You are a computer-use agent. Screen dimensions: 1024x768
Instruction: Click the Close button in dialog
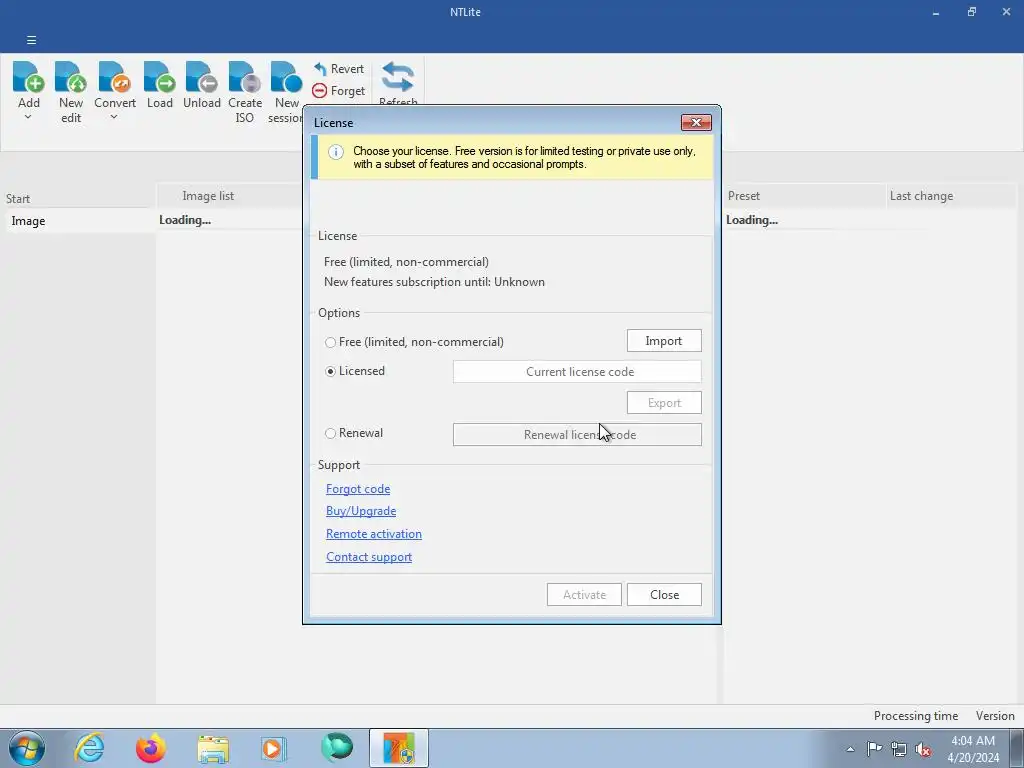pyautogui.click(x=664, y=594)
